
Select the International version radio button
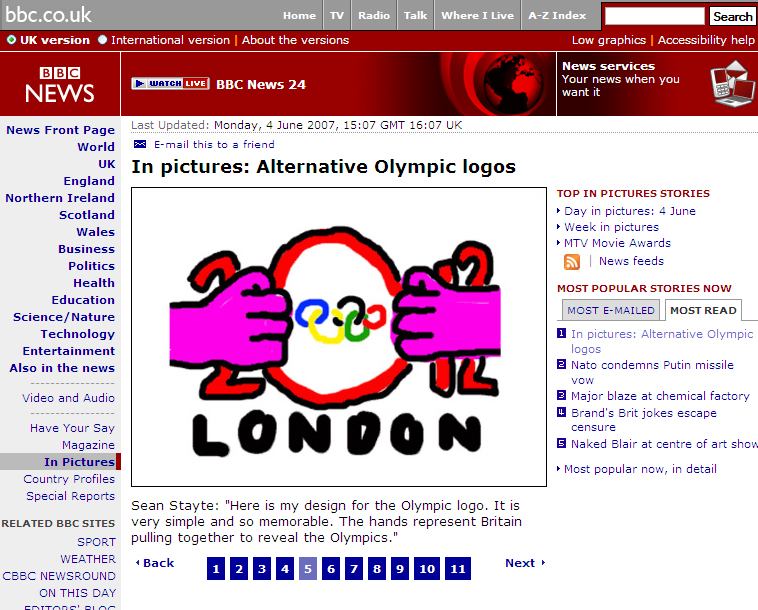(102, 40)
